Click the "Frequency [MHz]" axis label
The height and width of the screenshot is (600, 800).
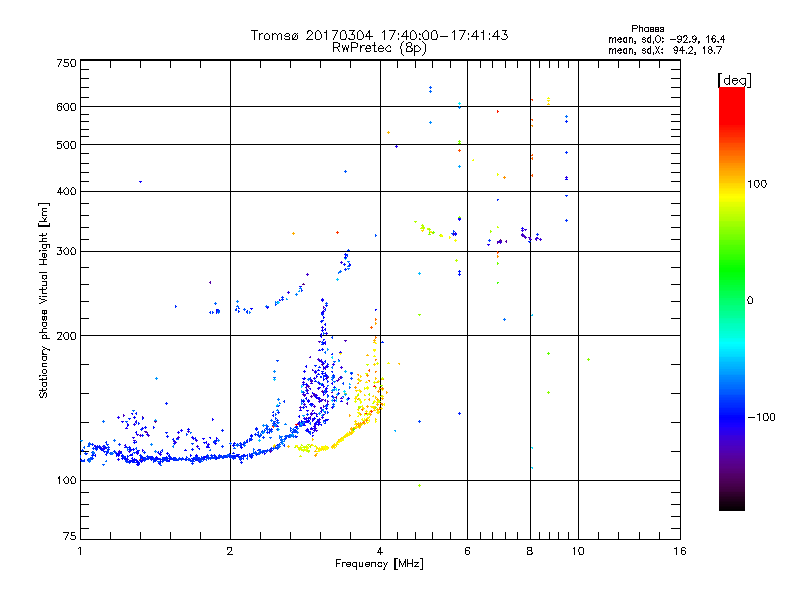point(379,564)
